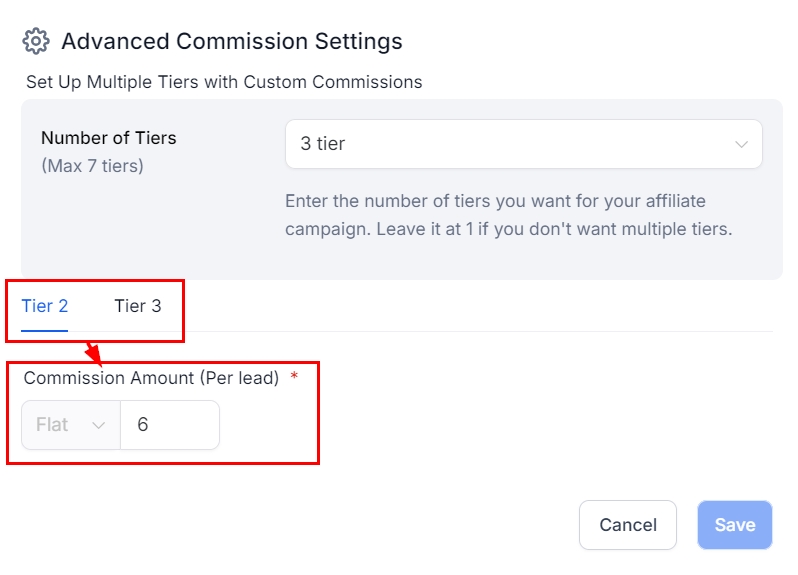Open the Number of Tiers dropdown chevron
Viewport: 798px width, 575px height.
741,144
